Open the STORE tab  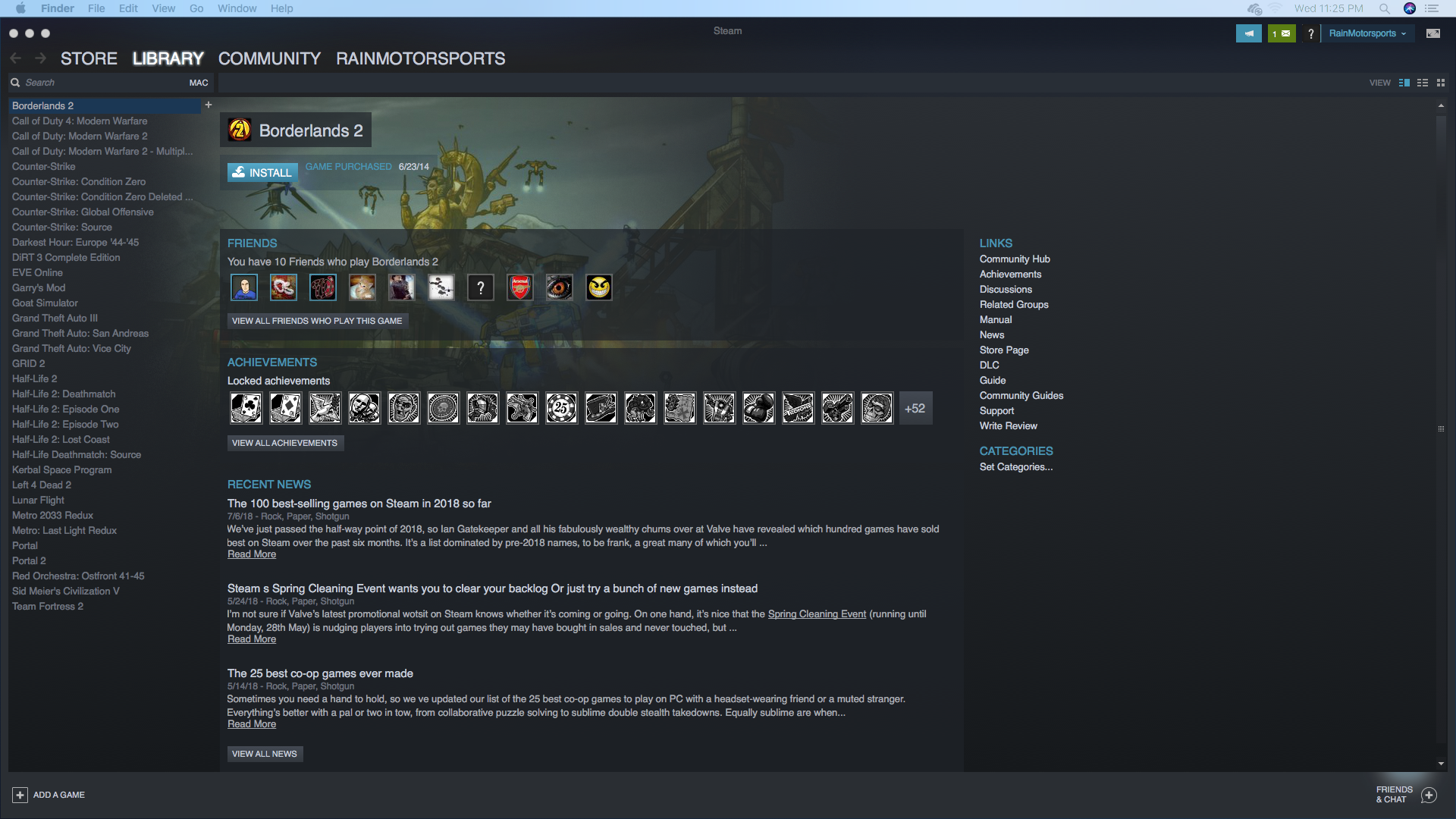(x=89, y=58)
